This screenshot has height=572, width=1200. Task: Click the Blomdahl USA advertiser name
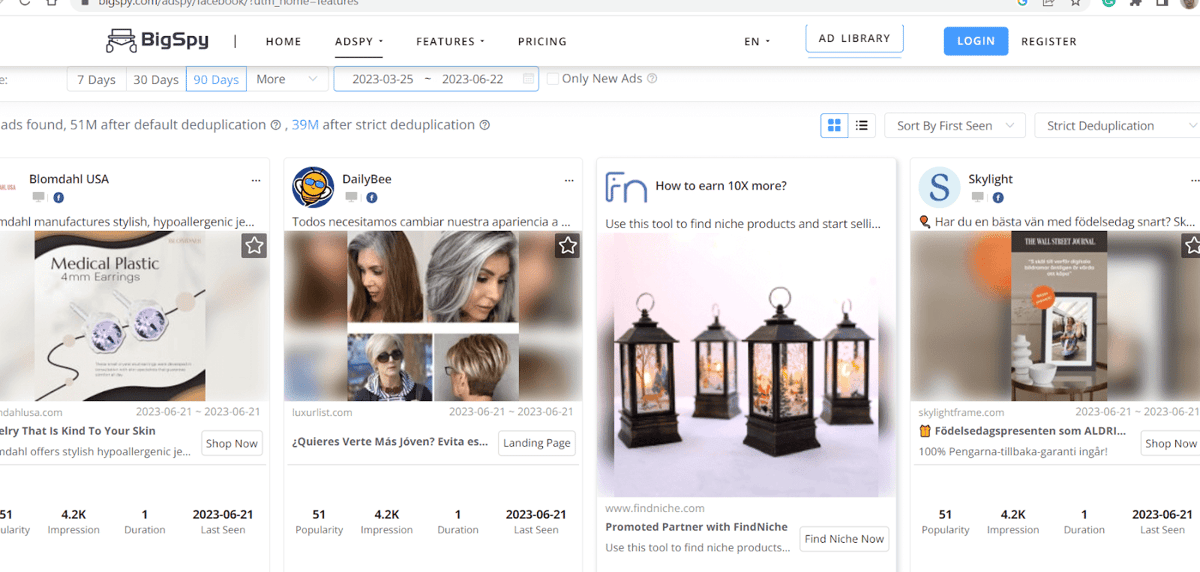(x=69, y=179)
